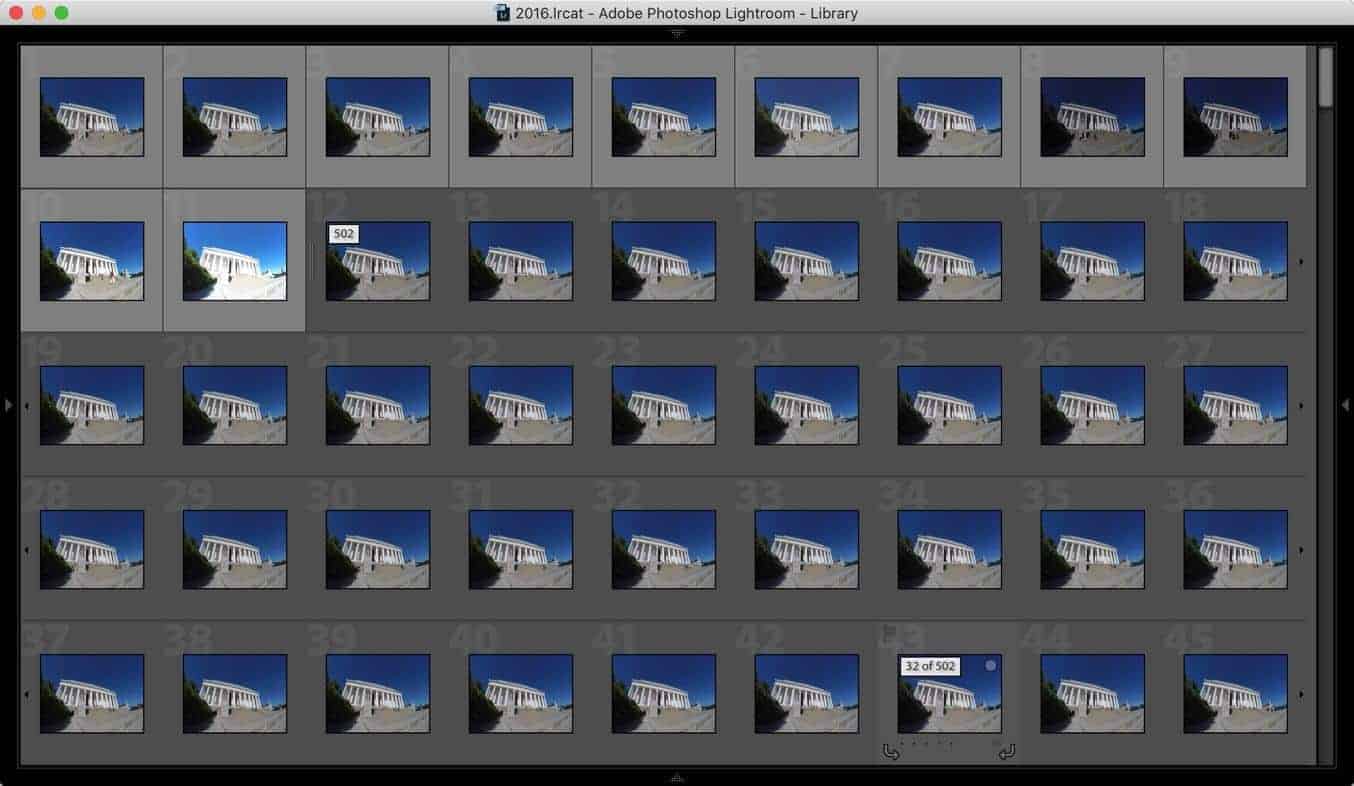Screen dimensions: 1354x786
Task: Click the '32 of 502' stack badge
Action: click(930, 666)
